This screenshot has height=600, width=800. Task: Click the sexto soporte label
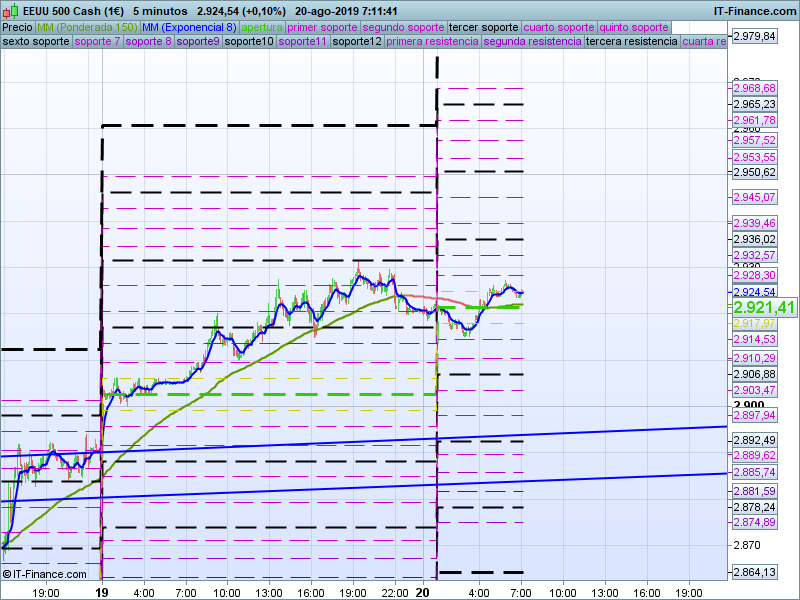36,42
